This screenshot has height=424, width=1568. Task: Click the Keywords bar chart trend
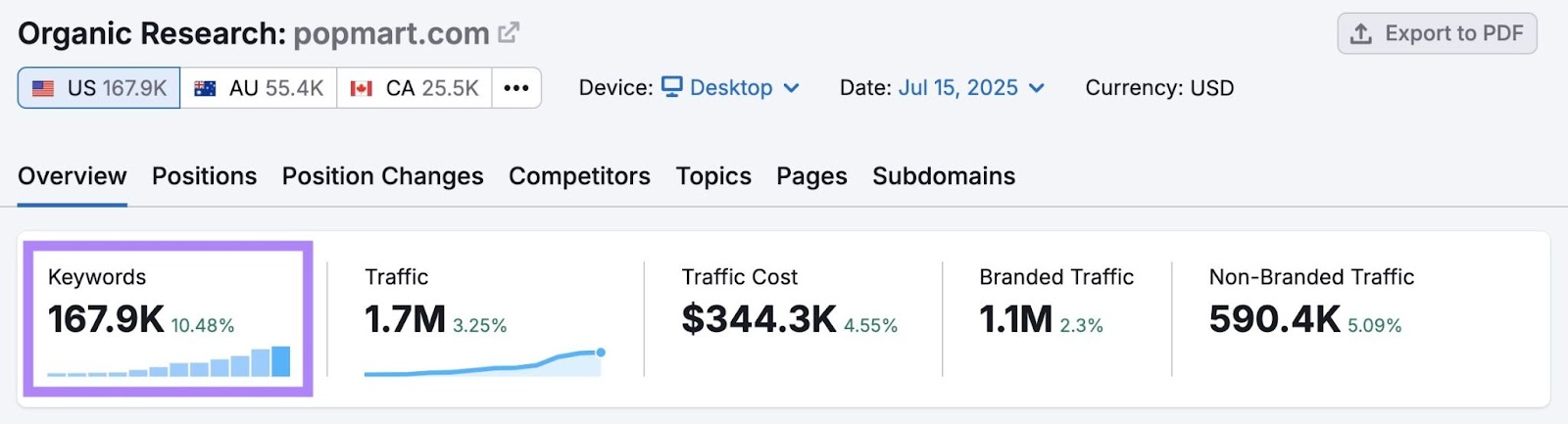click(x=169, y=363)
